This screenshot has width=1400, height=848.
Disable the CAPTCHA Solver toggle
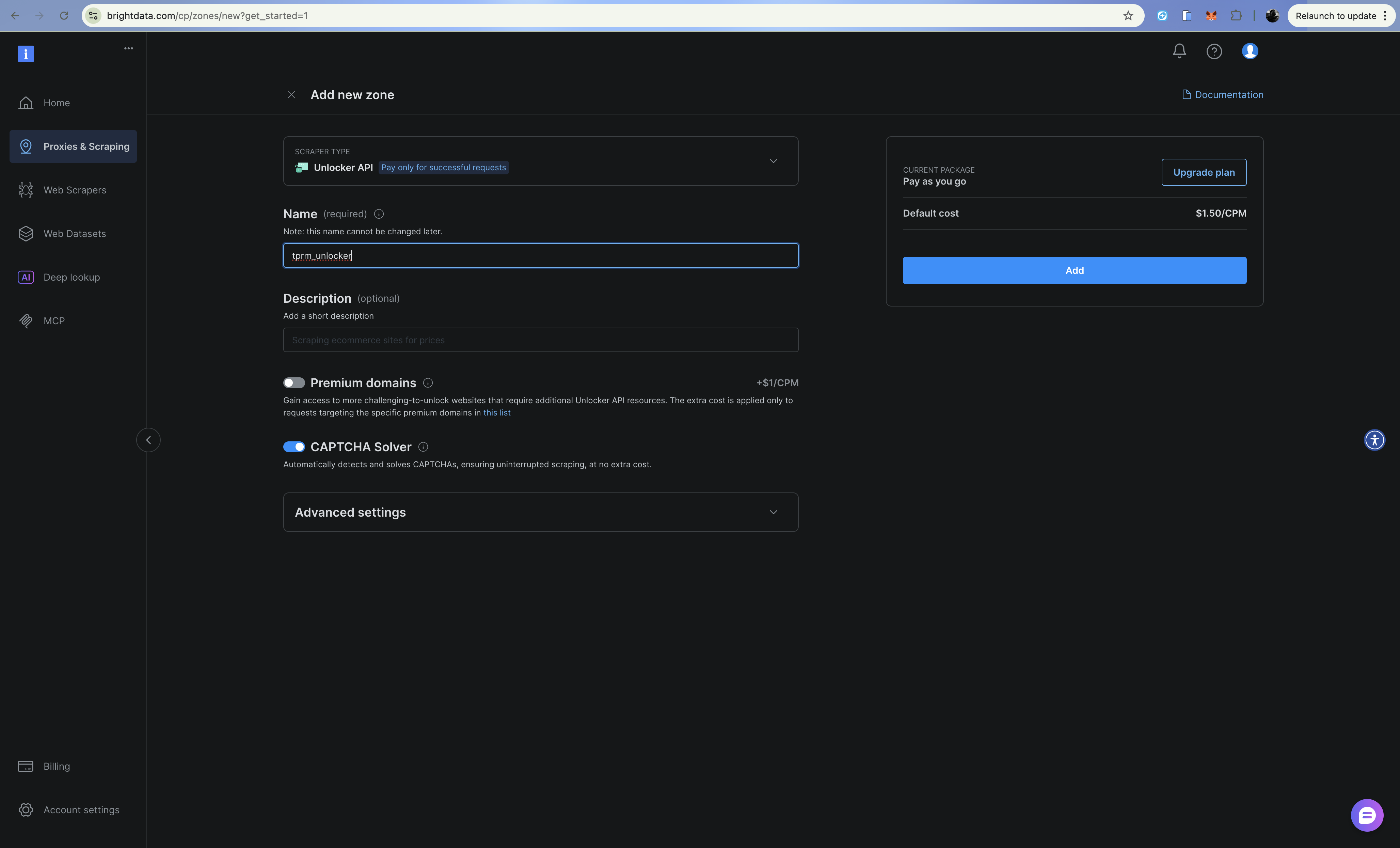pos(294,447)
